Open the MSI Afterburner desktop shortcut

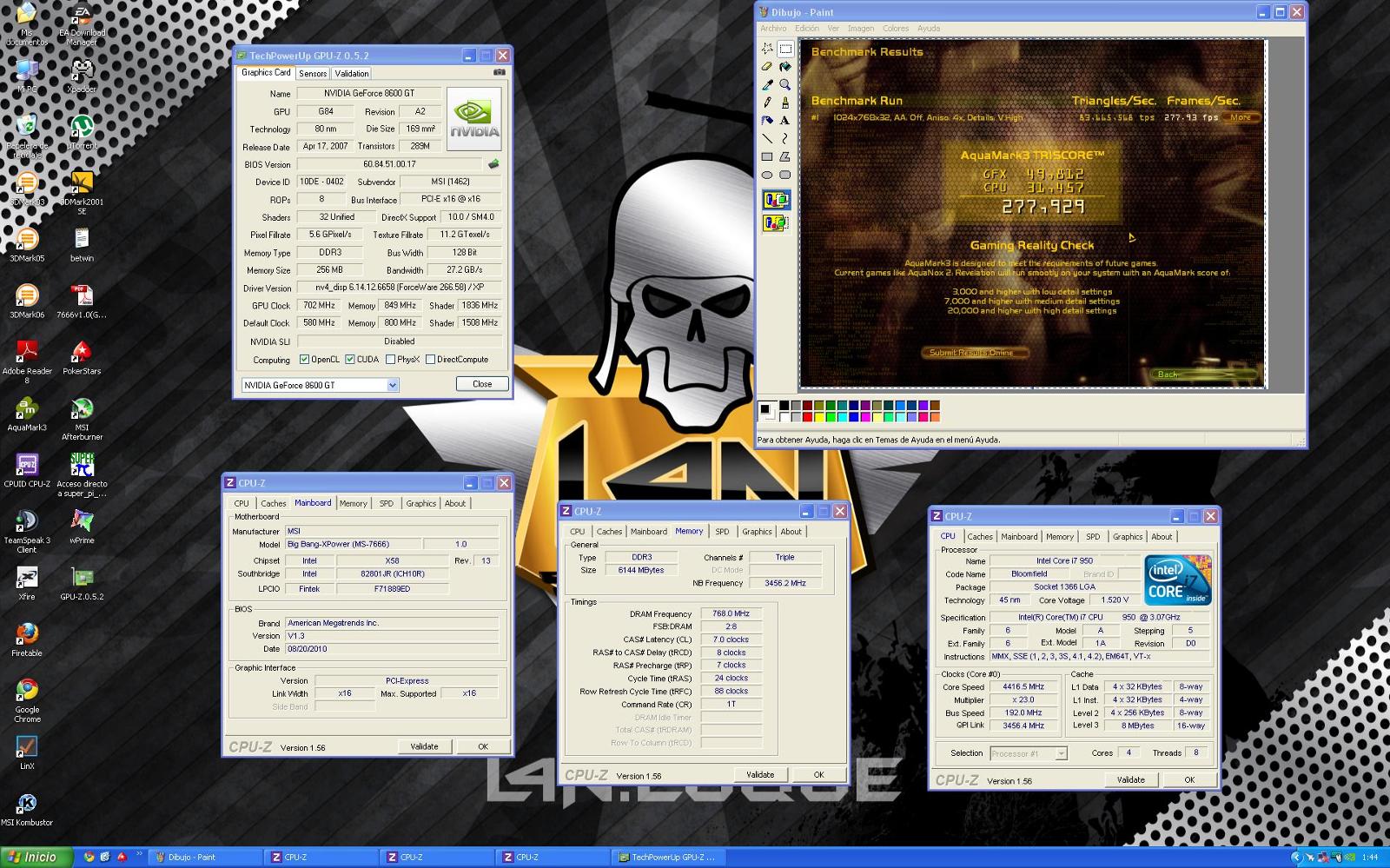82,418
